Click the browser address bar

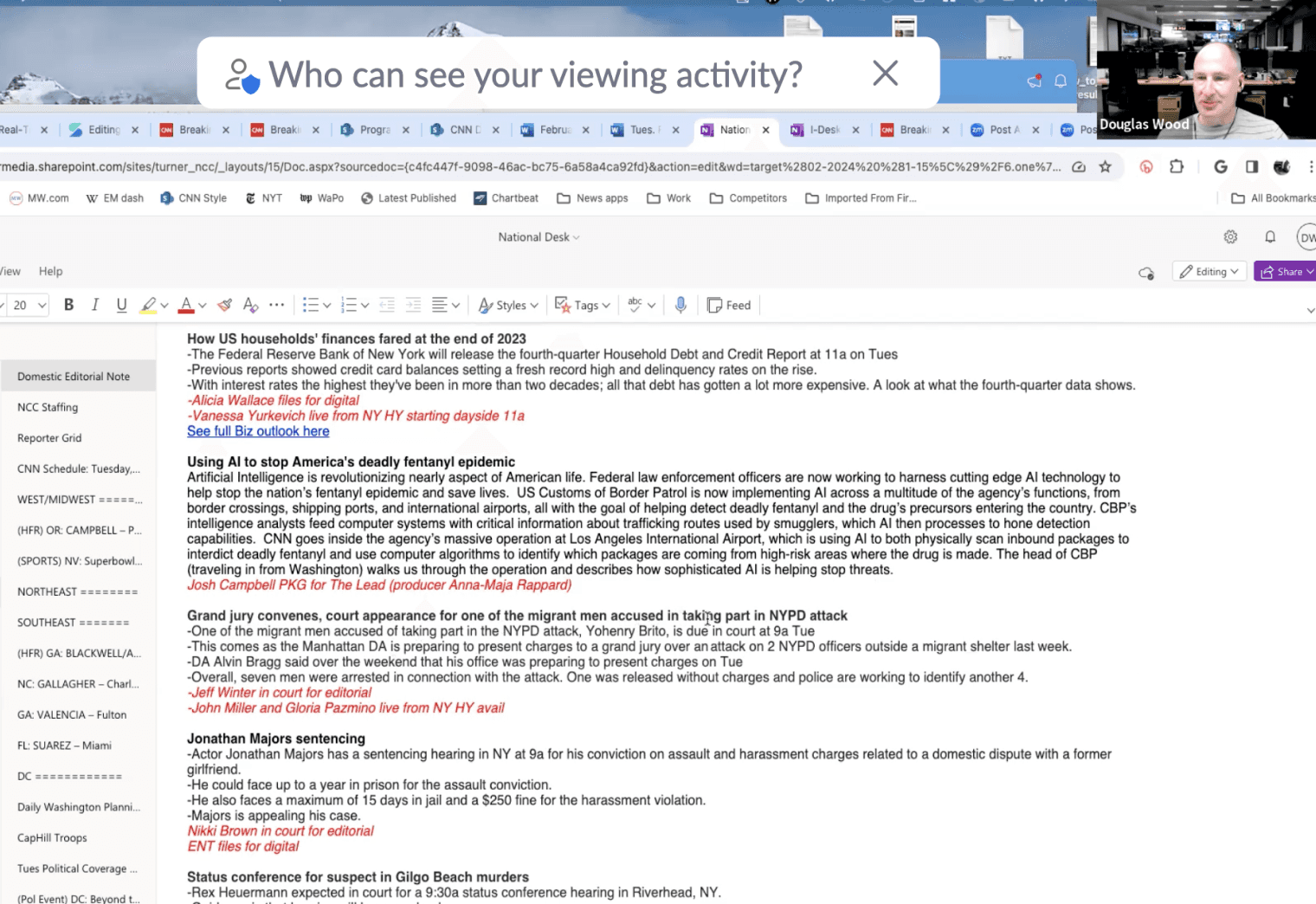point(528,167)
